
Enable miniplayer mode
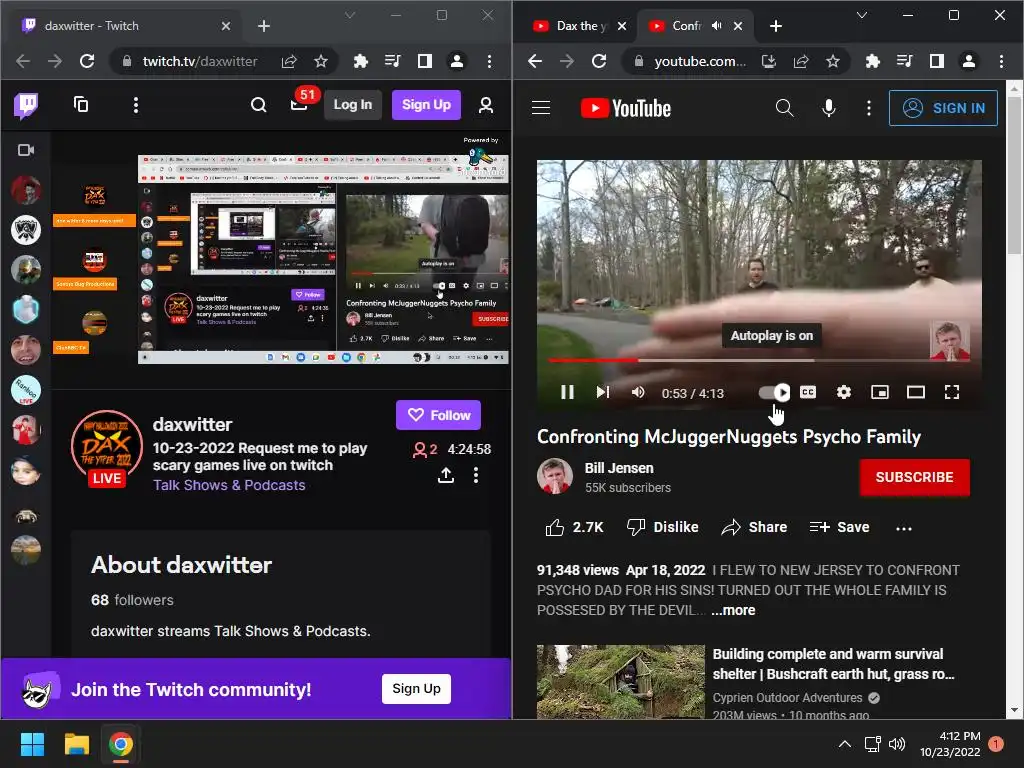tap(880, 392)
